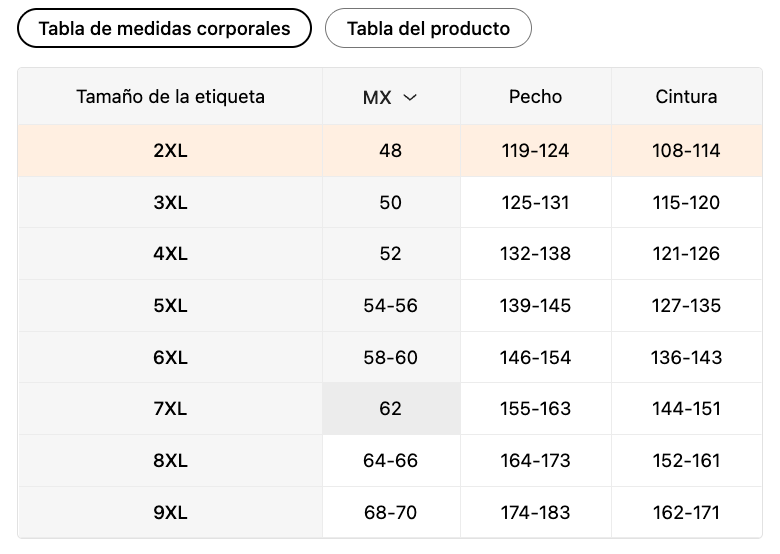Click the Tamaño de la etiqueta header
780x554 pixels.
pyautogui.click(x=170, y=97)
